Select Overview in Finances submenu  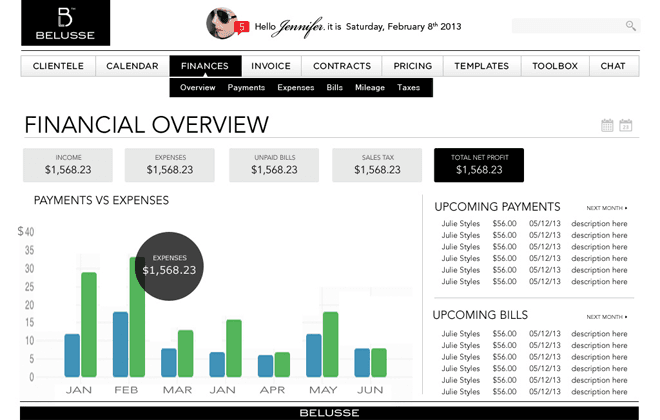(x=197, y=88)
